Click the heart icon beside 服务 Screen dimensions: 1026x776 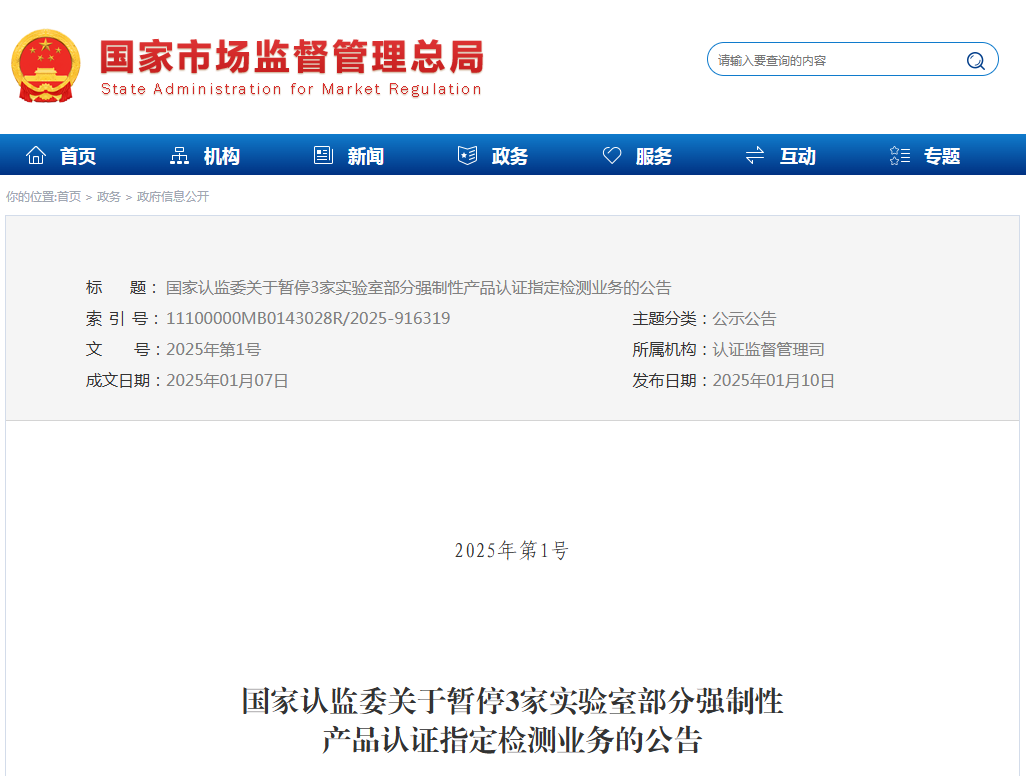pyautogui.click(x=612, y=155)
